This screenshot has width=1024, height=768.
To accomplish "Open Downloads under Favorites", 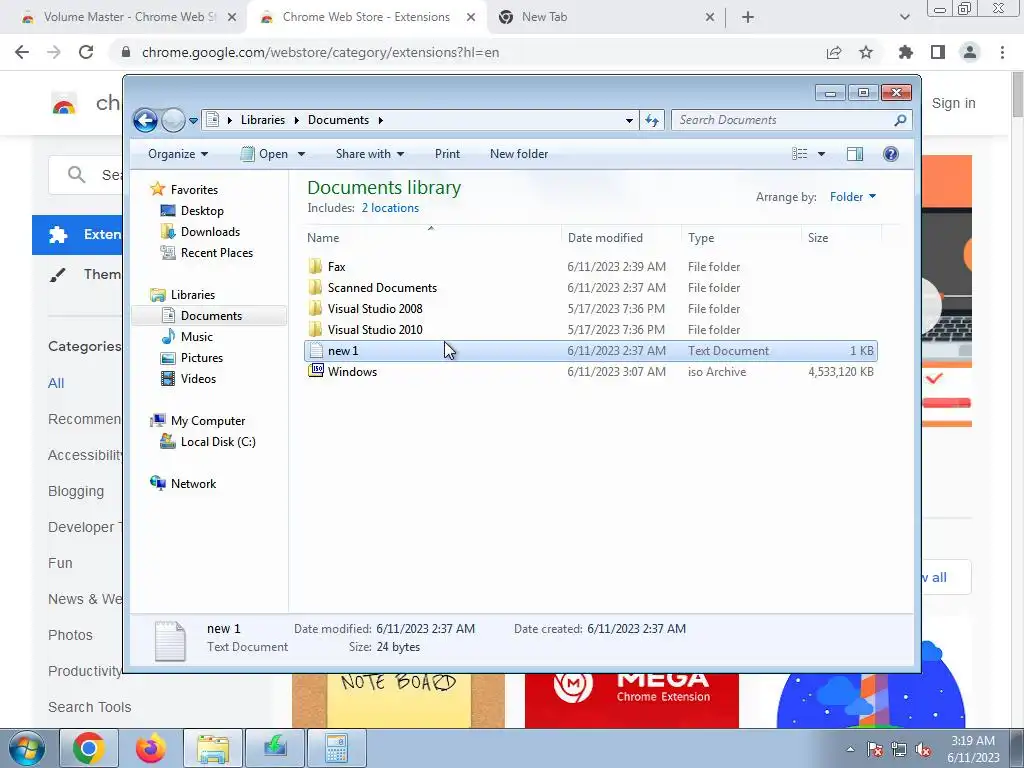I will pos(210,232).
